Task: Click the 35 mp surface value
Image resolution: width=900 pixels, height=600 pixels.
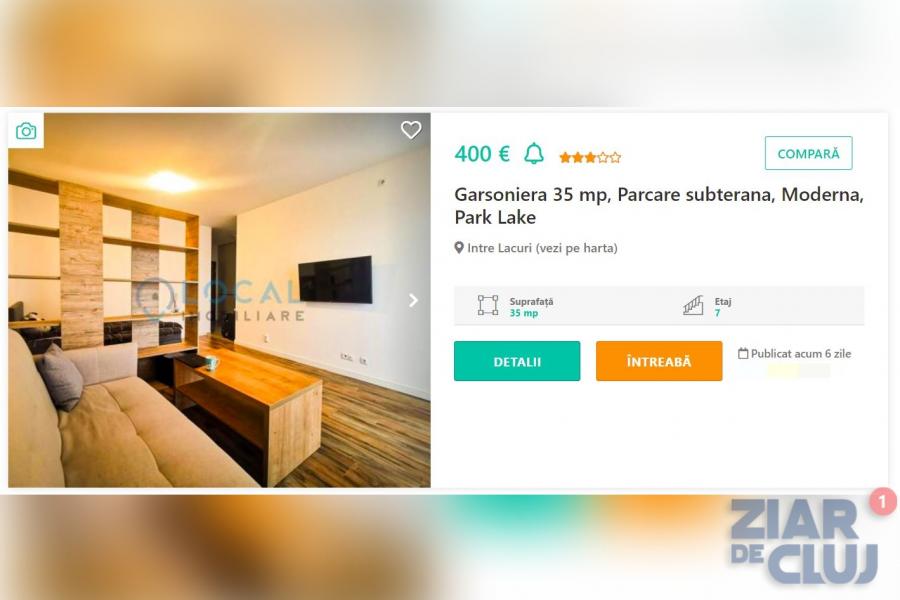Action: [x=523, y=313]
